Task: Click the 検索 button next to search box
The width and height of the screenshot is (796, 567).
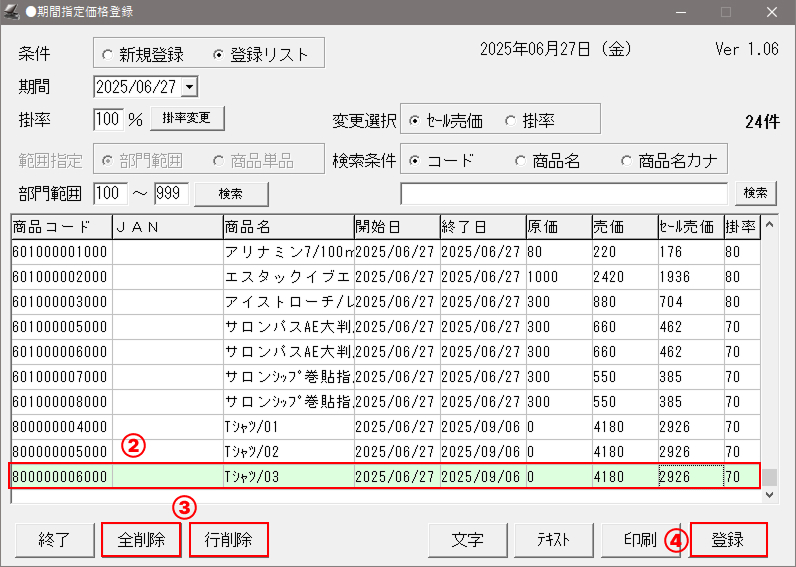Action: click(x=755, y=193)
